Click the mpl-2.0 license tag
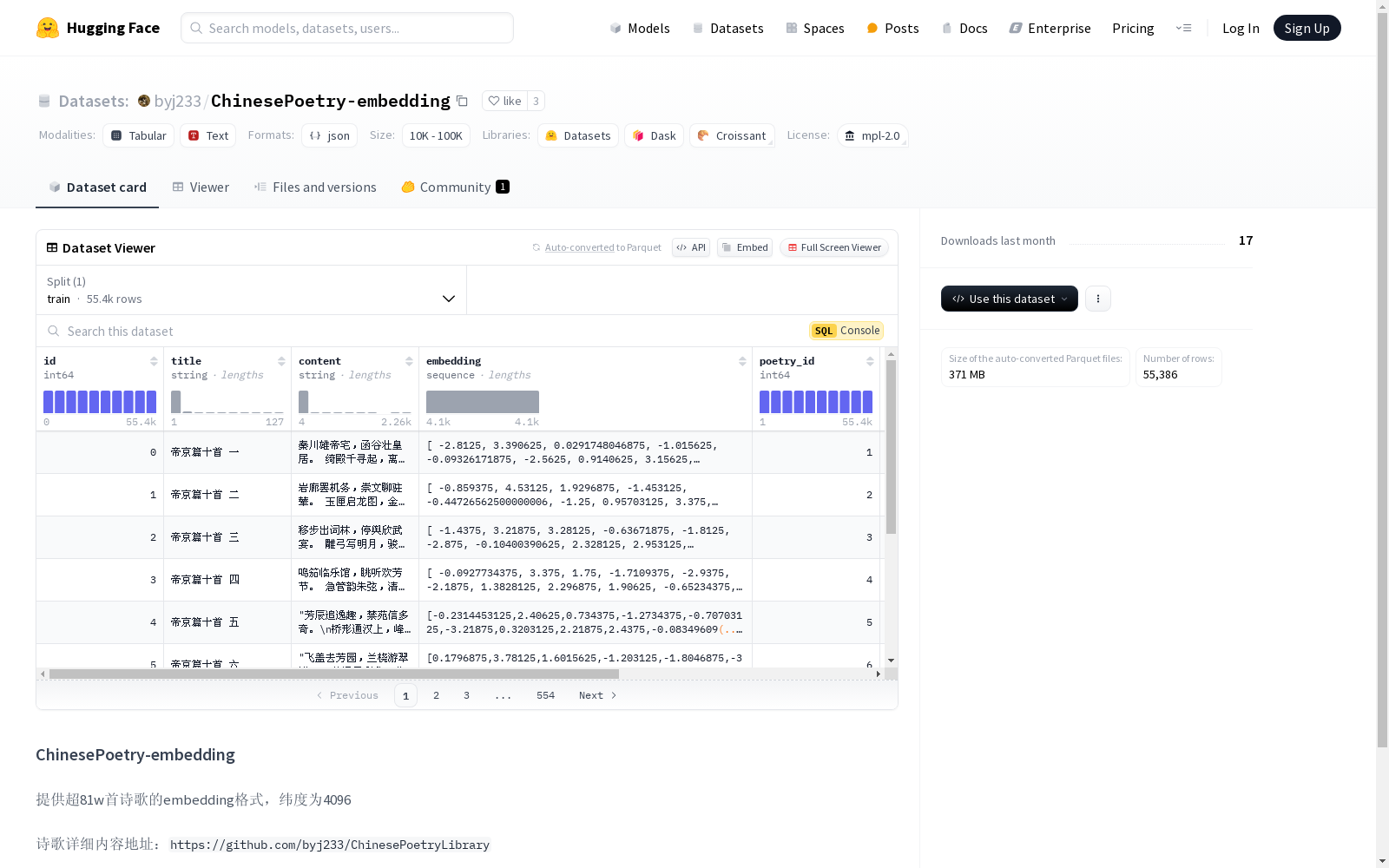Viewport: 1389px width, 868px height. (872, 135)
